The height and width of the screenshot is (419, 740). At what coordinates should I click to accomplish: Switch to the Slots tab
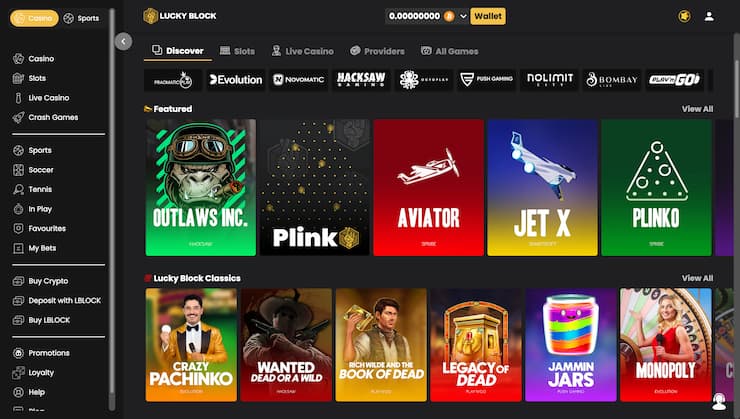[x=237, y=51]
